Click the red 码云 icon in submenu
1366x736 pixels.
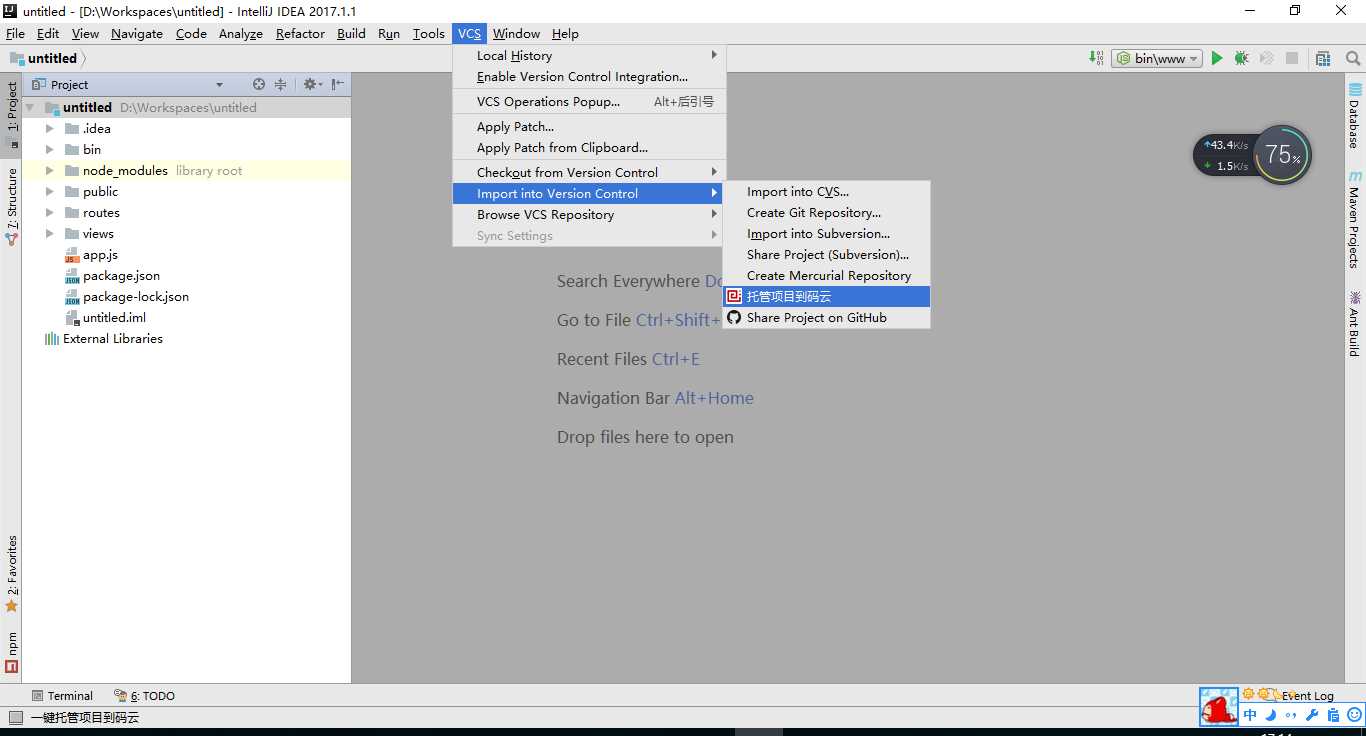point(734,297)
